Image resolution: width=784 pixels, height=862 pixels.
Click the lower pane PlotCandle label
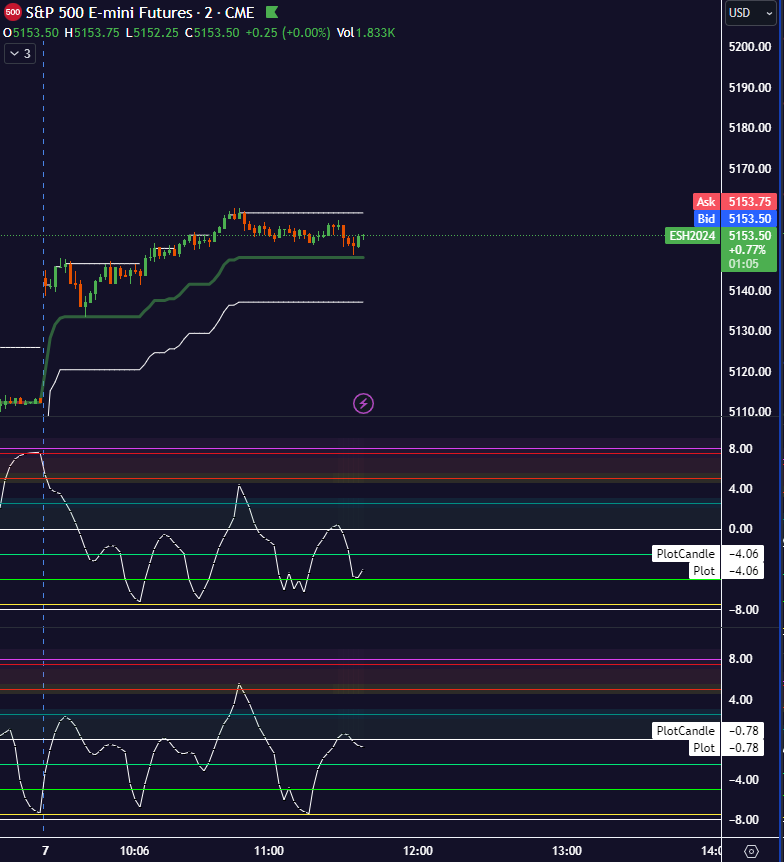tap(686, 731)
